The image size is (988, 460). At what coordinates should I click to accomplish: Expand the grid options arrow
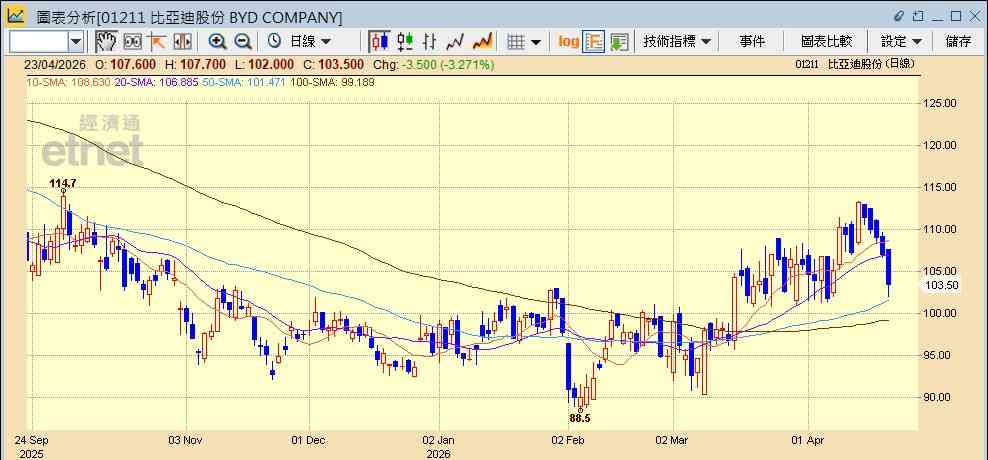[x=536, y=42]
